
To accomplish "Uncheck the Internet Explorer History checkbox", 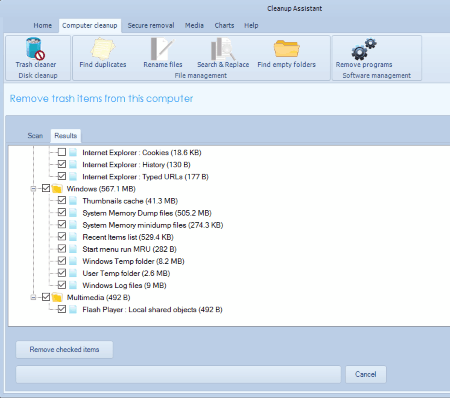I will pos(62,164).
